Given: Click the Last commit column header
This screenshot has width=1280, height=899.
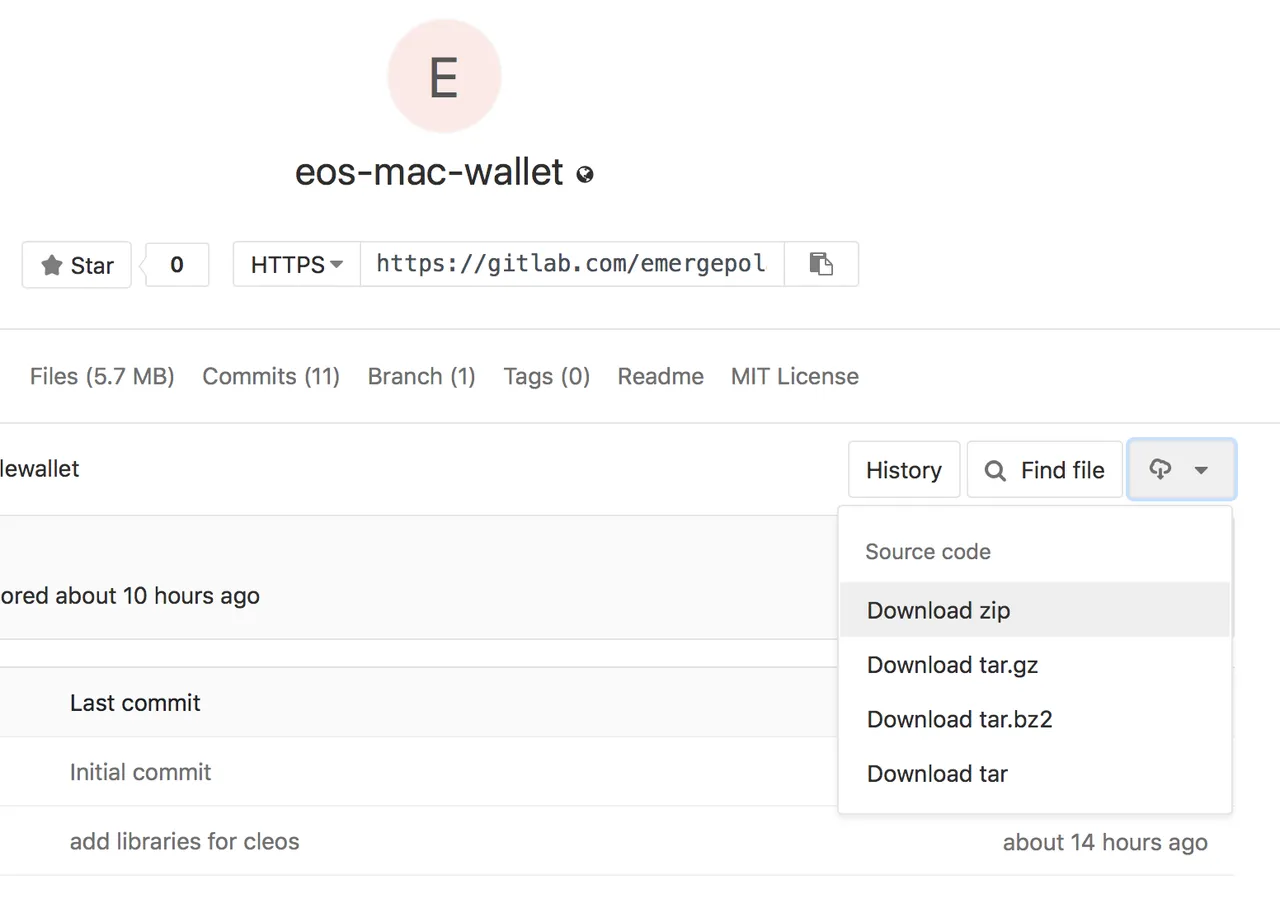Looking at the screenshot, I should click(135, 703).
